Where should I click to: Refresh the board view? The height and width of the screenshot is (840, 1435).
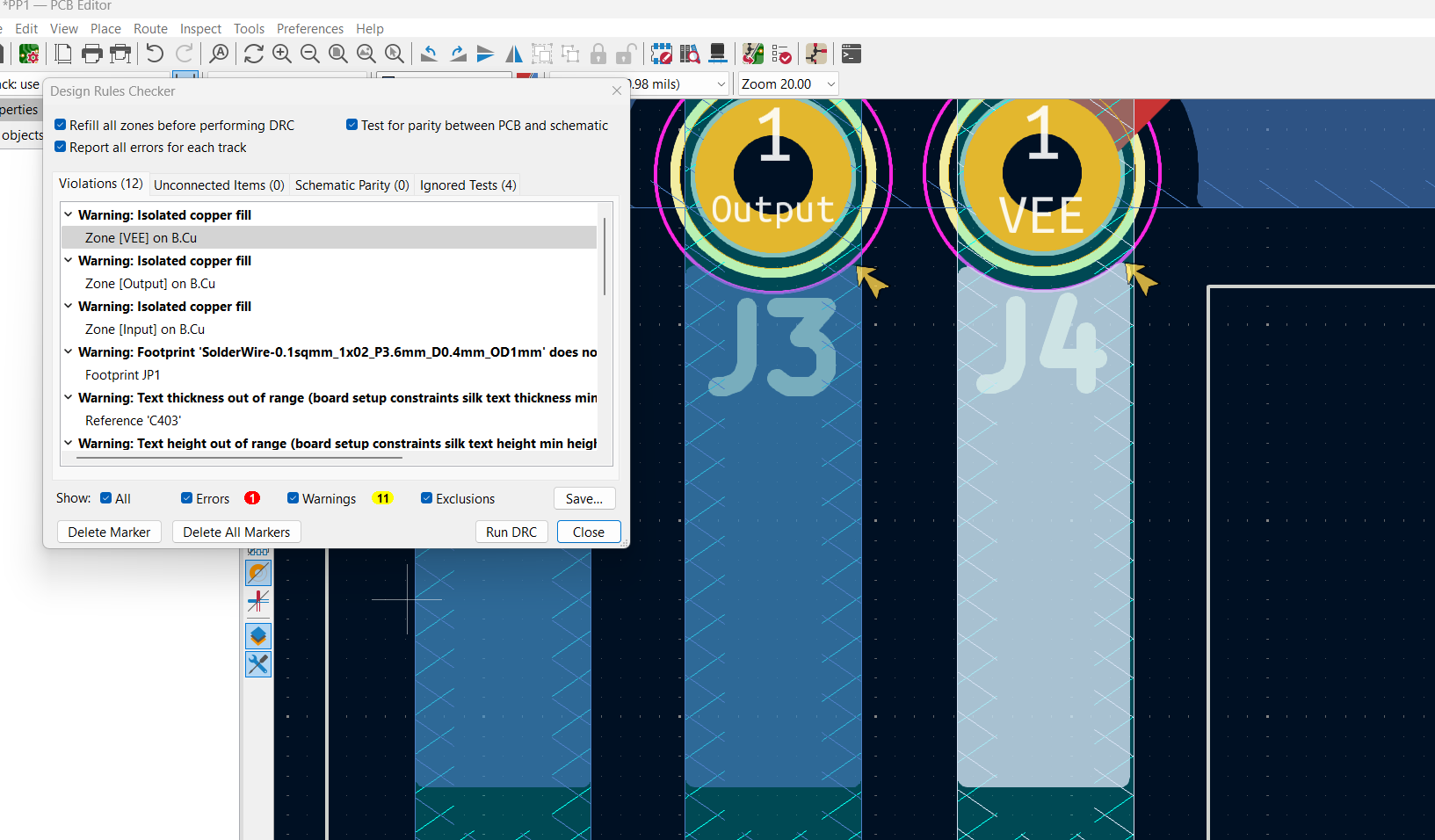coord(253,54)
